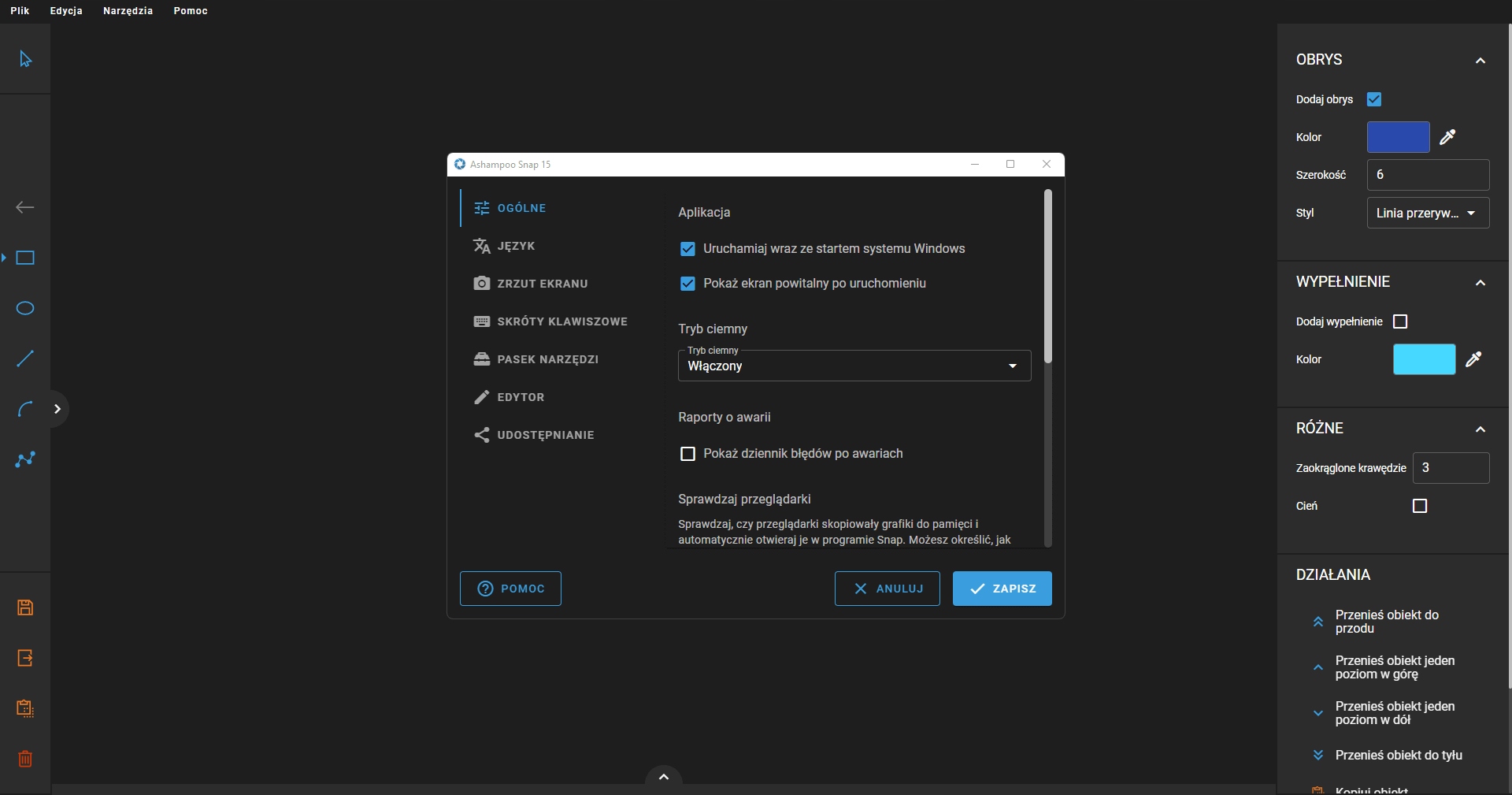Screen dimensions: 1512x795
Task: Open the blue outline color swatch
Action: click(1399, 137)
